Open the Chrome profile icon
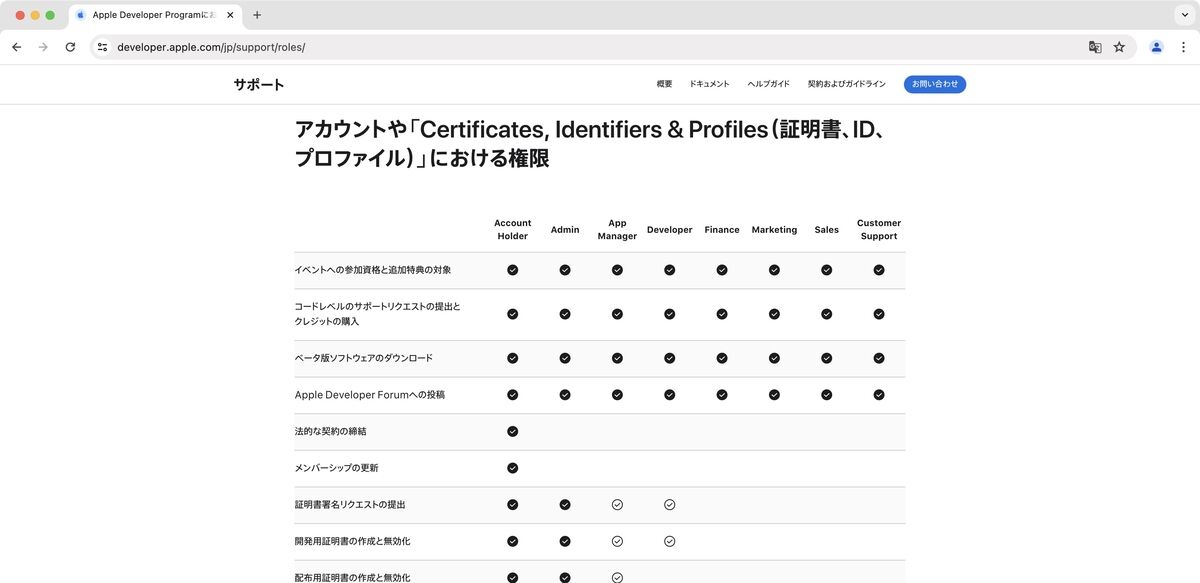1200x583 pixels. pyautogui.click(x=1157, y=47)
